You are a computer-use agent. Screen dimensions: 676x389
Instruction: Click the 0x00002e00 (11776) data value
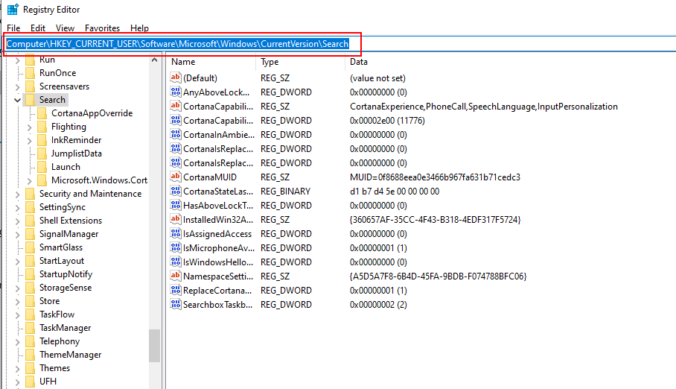pyautogui.click(x=387, y=120)
